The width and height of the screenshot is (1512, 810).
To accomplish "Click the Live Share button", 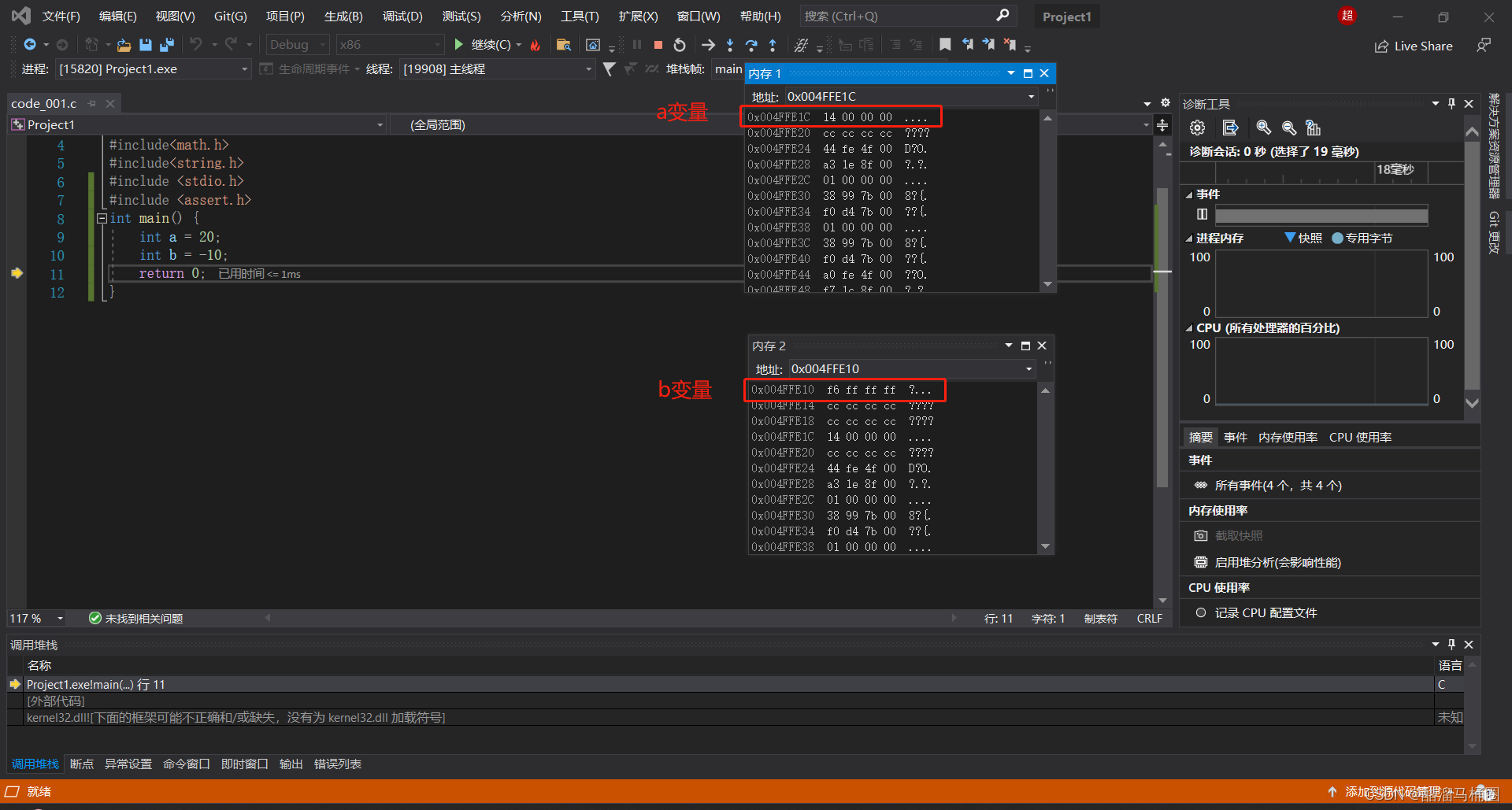I will click(1414, 46).
